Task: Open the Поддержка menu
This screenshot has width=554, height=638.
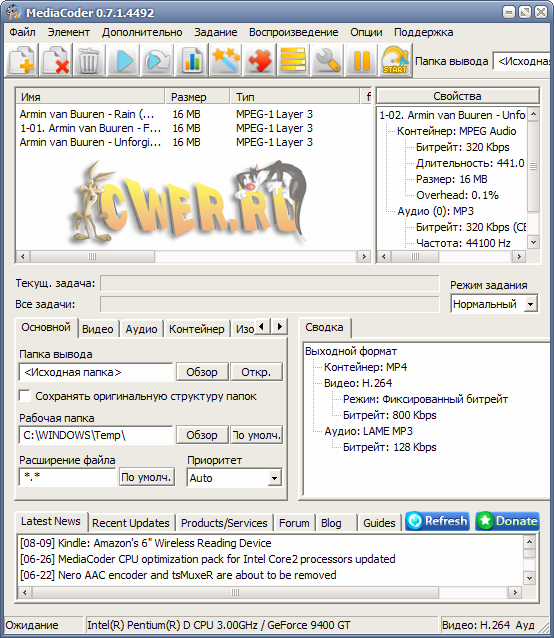Action: click(423, 32)
